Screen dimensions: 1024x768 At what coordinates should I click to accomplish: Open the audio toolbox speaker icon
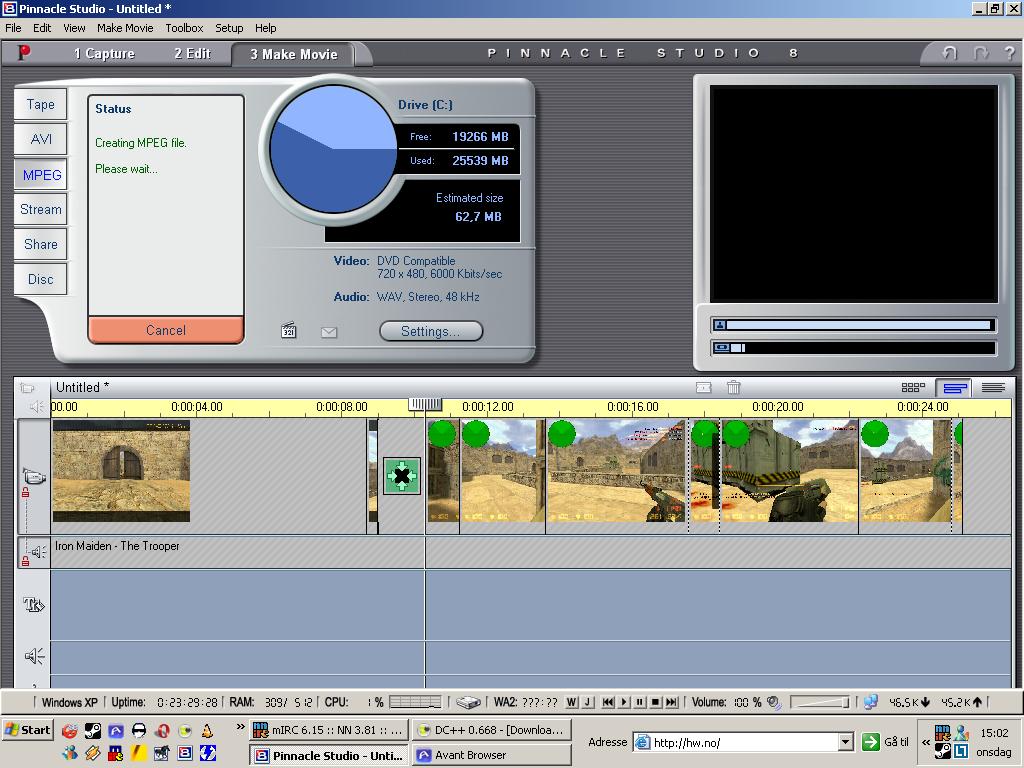click(36, 407)
